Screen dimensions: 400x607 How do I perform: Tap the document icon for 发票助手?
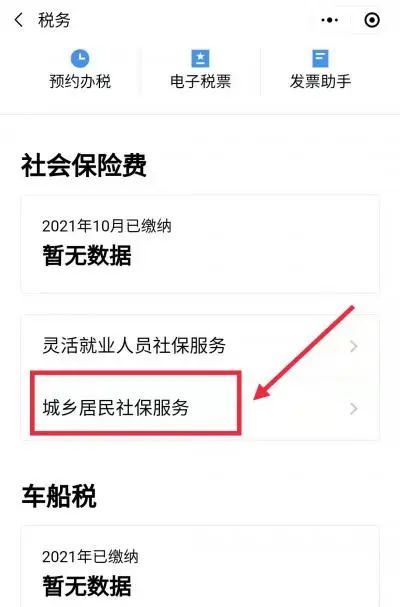tap(320, 59)
